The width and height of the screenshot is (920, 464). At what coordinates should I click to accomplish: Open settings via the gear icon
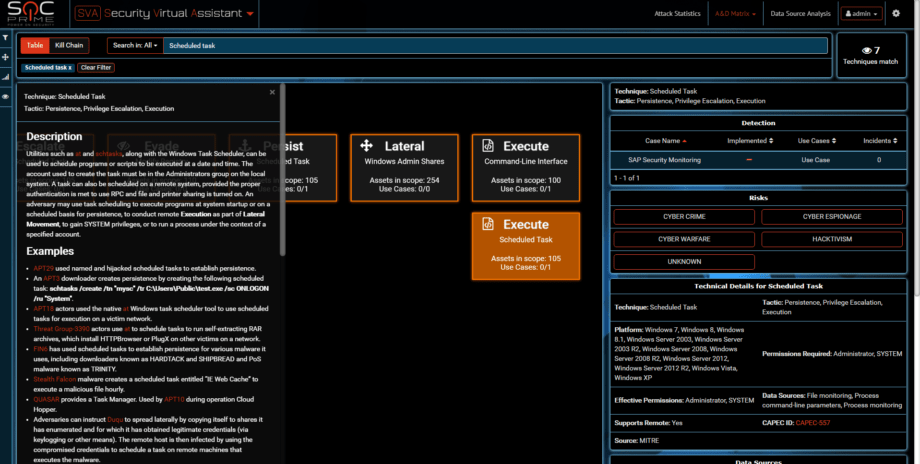point(895,13)
